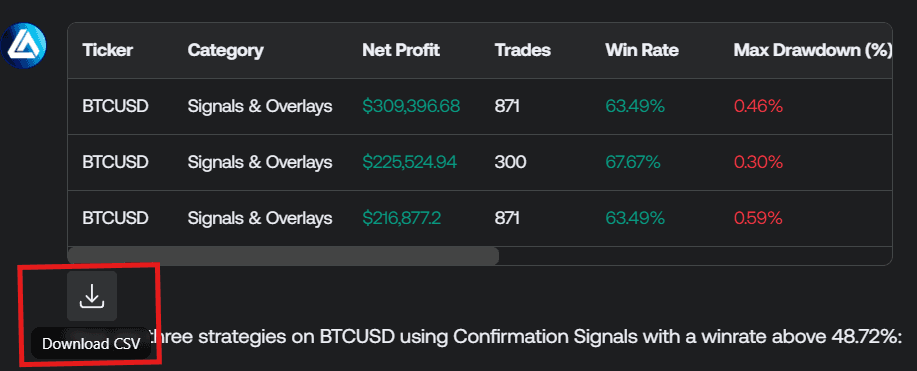The width and height of the screenshot is (917, 371).
Task: Click the Category column header
Action: pyautogui.click(x=225, y=50)
